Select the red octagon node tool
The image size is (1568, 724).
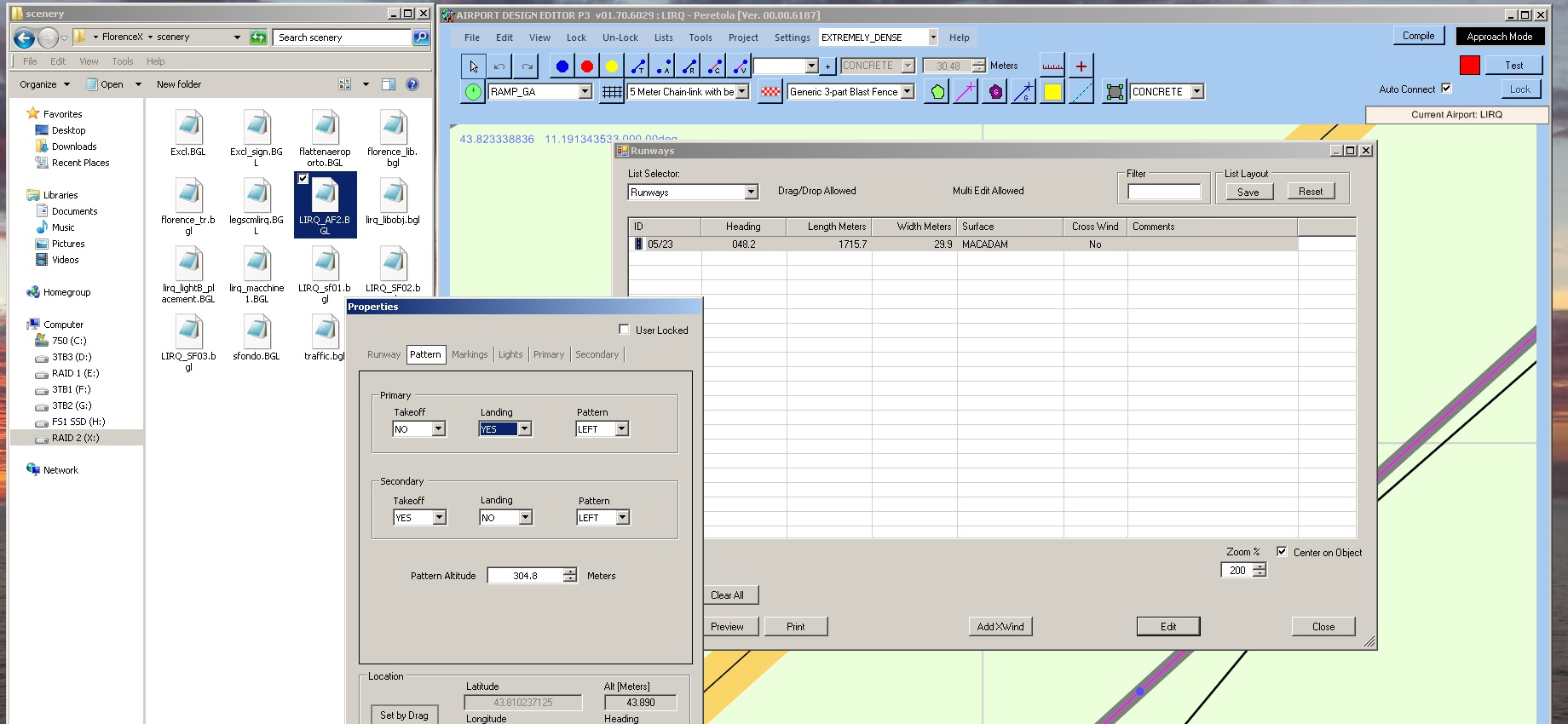coord(587,66)
